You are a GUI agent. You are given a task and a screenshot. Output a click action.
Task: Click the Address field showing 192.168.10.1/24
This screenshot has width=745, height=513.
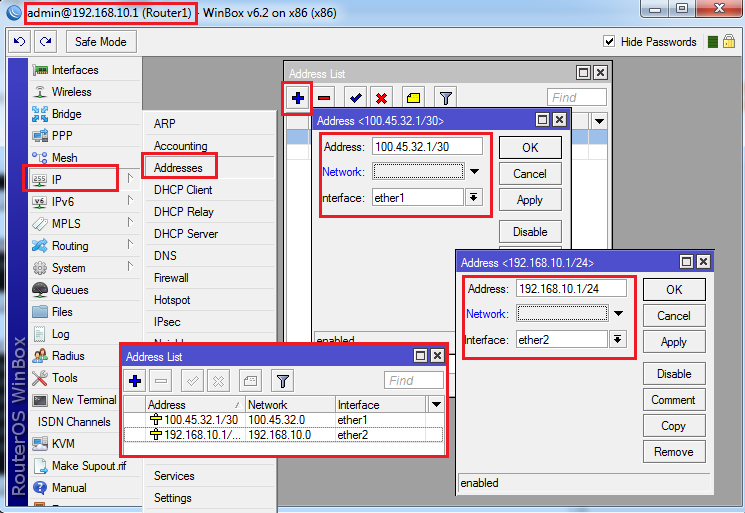(x=571, y=288)
